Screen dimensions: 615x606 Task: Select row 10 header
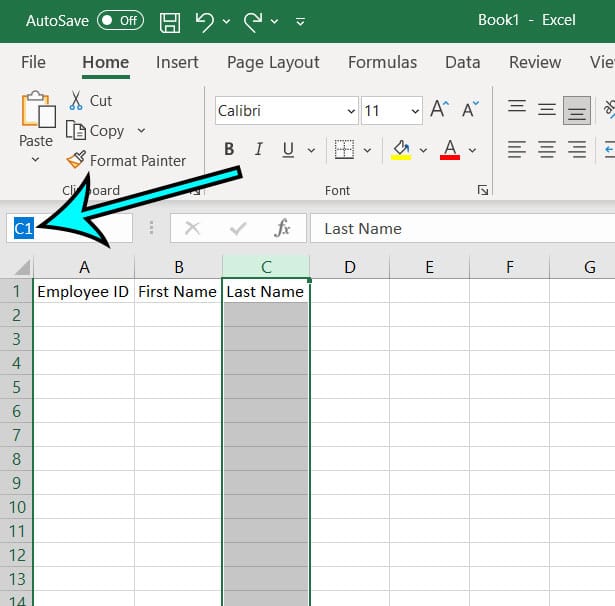click(x=16, y=507)
